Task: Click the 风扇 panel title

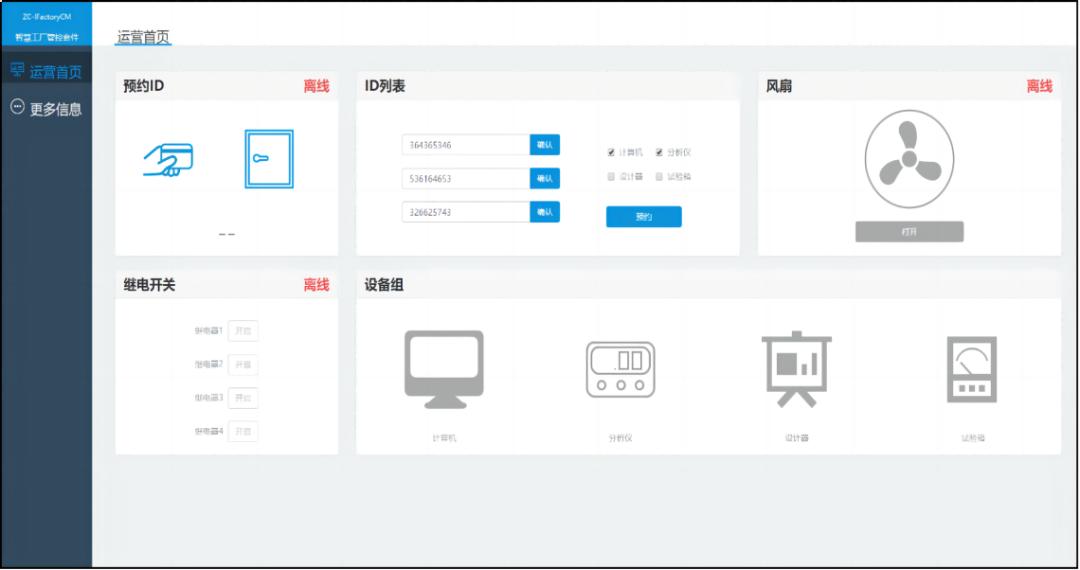Action: (x=779, y=86)
